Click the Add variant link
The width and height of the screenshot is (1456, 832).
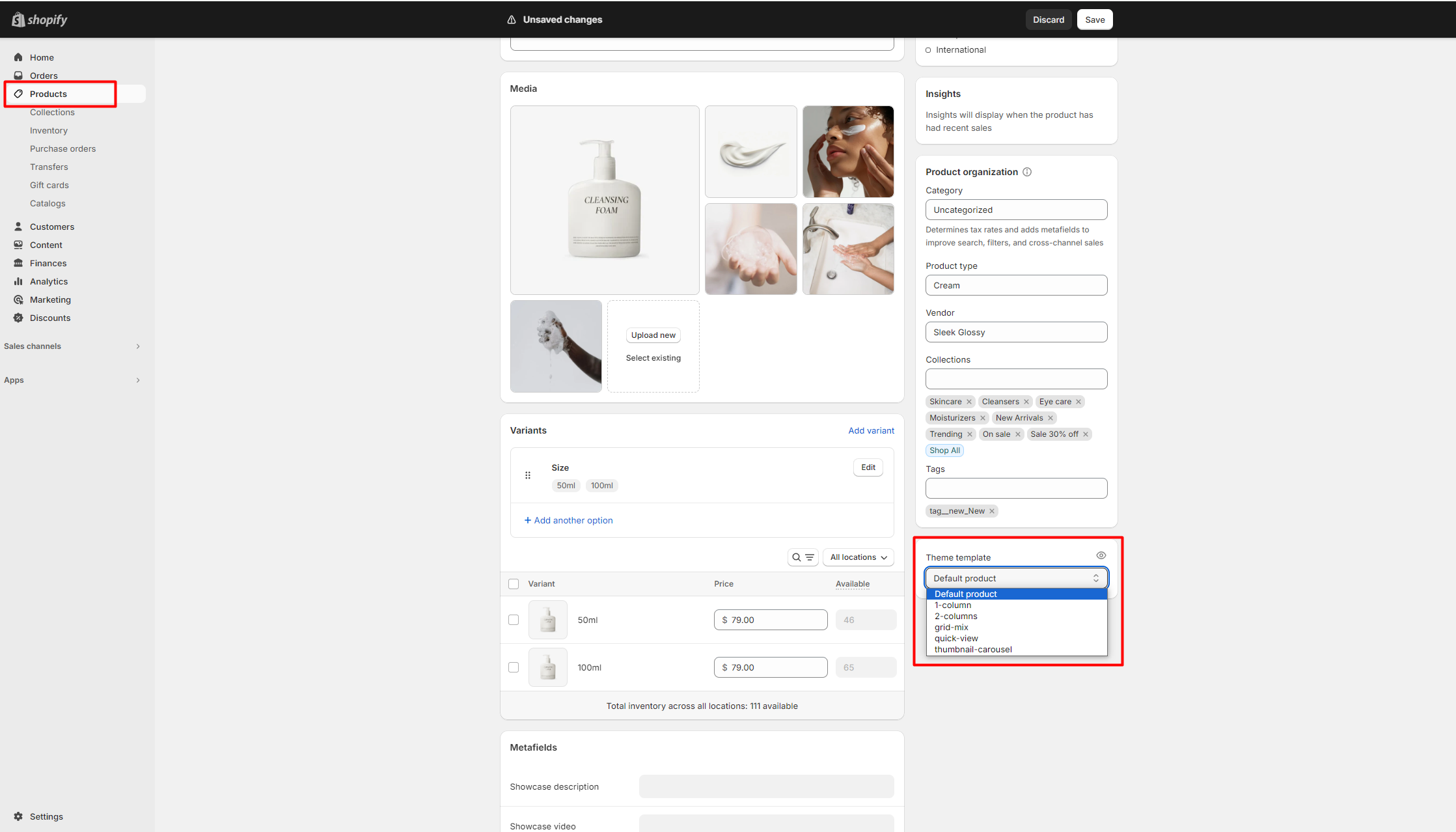point(871,430)
